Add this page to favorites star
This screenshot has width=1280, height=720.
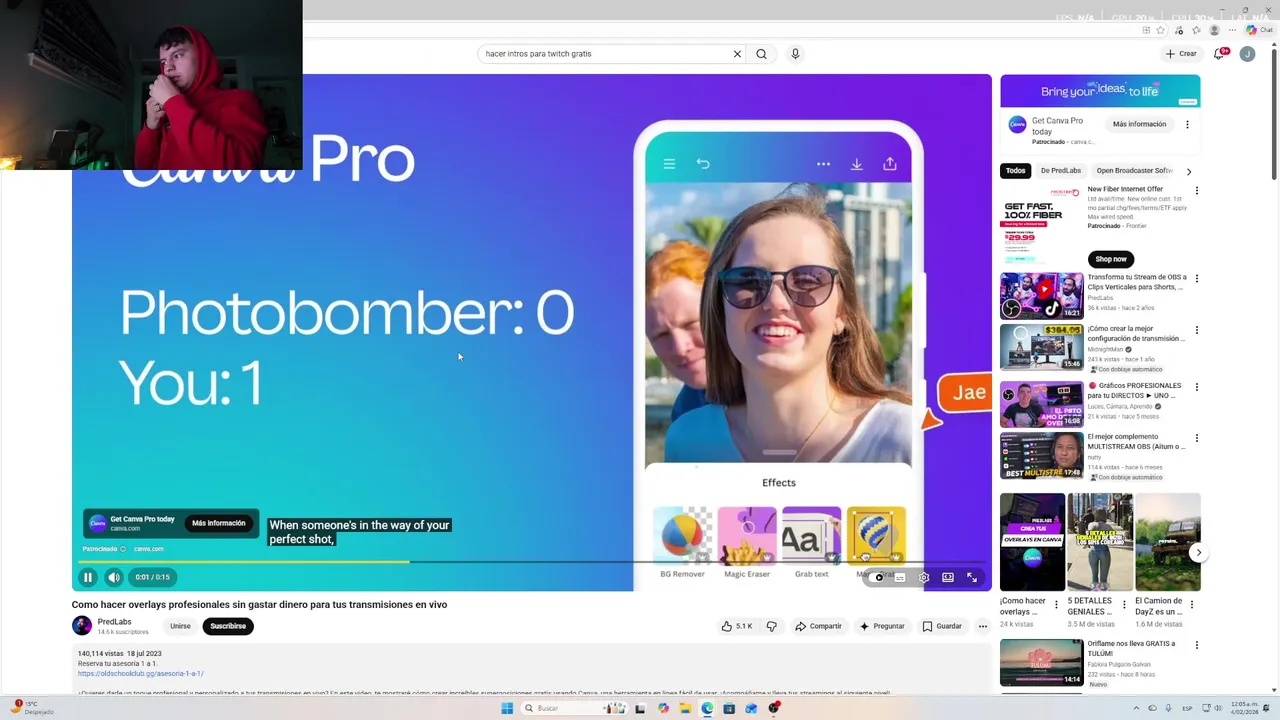1160,30
